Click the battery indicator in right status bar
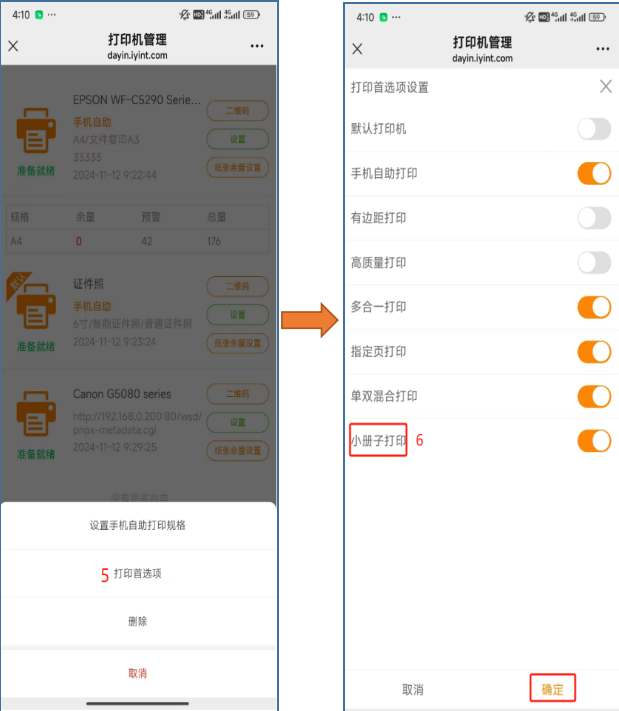 (597, 17)
